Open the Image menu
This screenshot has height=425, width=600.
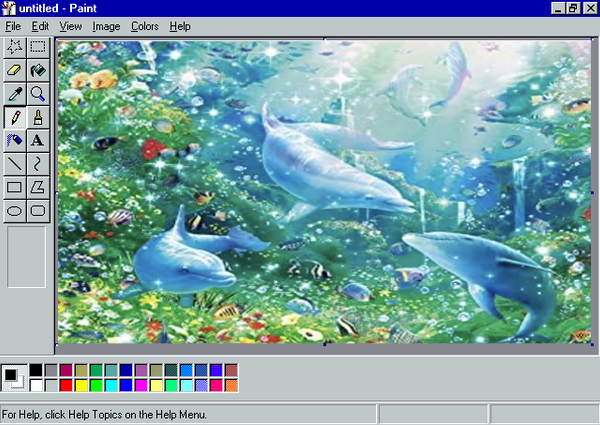click(x=106, y=26)
